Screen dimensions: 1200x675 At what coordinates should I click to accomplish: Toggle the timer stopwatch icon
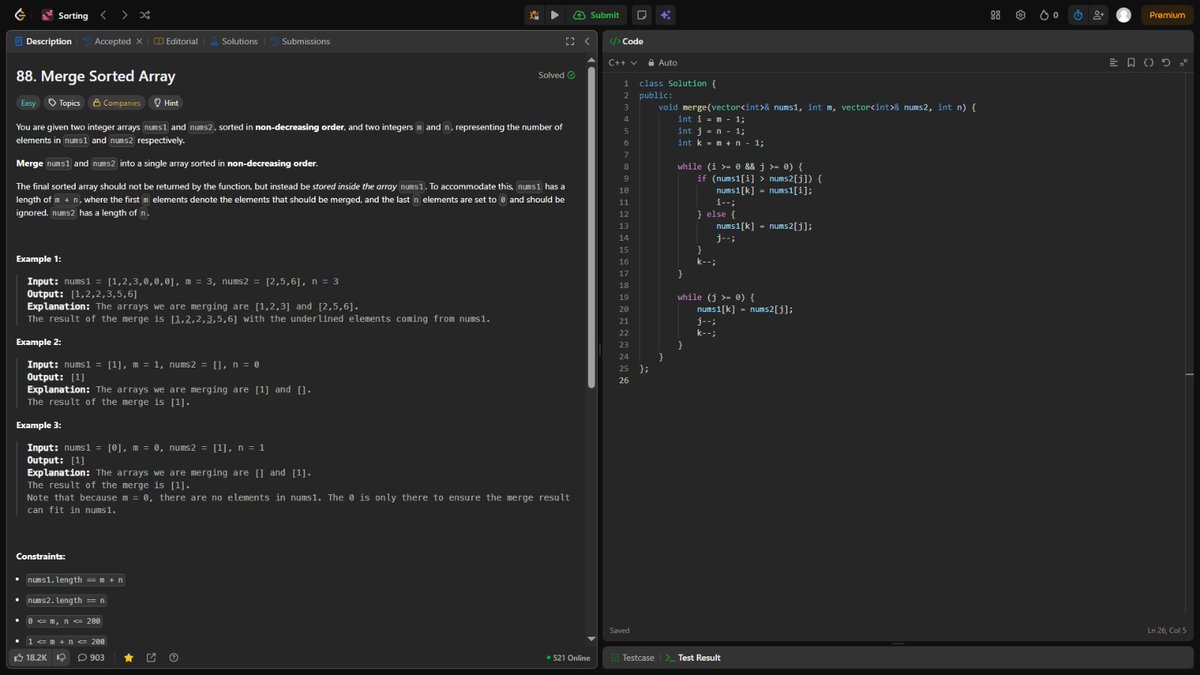(1078, 15)
